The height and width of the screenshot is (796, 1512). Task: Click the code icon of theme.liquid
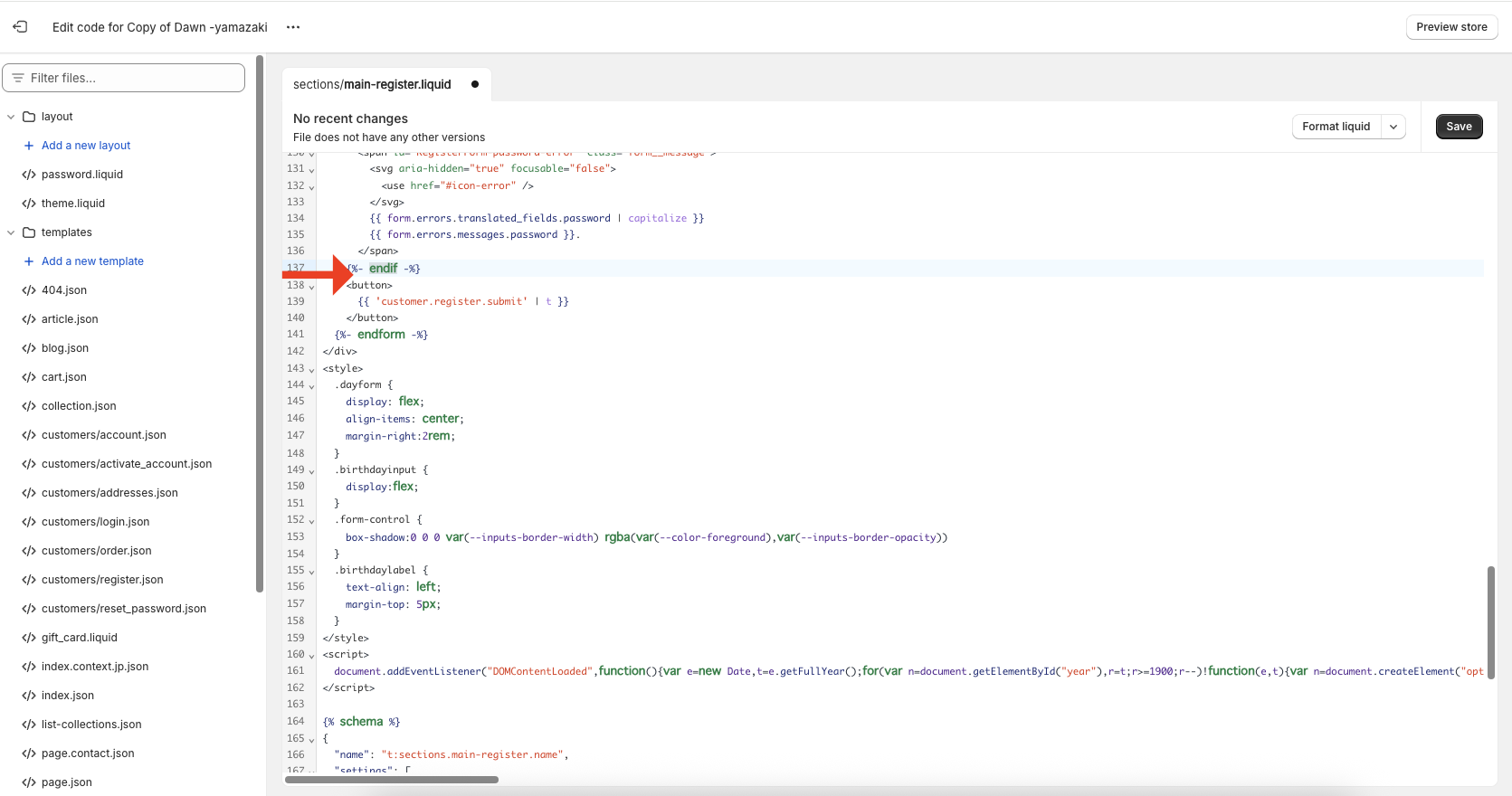[29, 204]
